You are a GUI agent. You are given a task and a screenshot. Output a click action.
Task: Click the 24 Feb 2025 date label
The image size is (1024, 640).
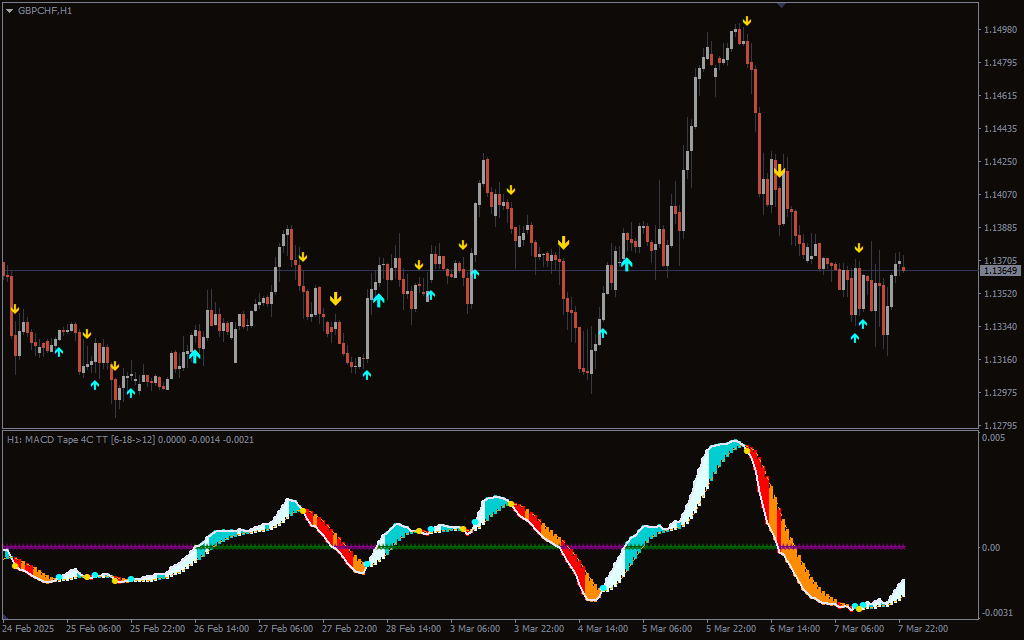pos(31,629)
